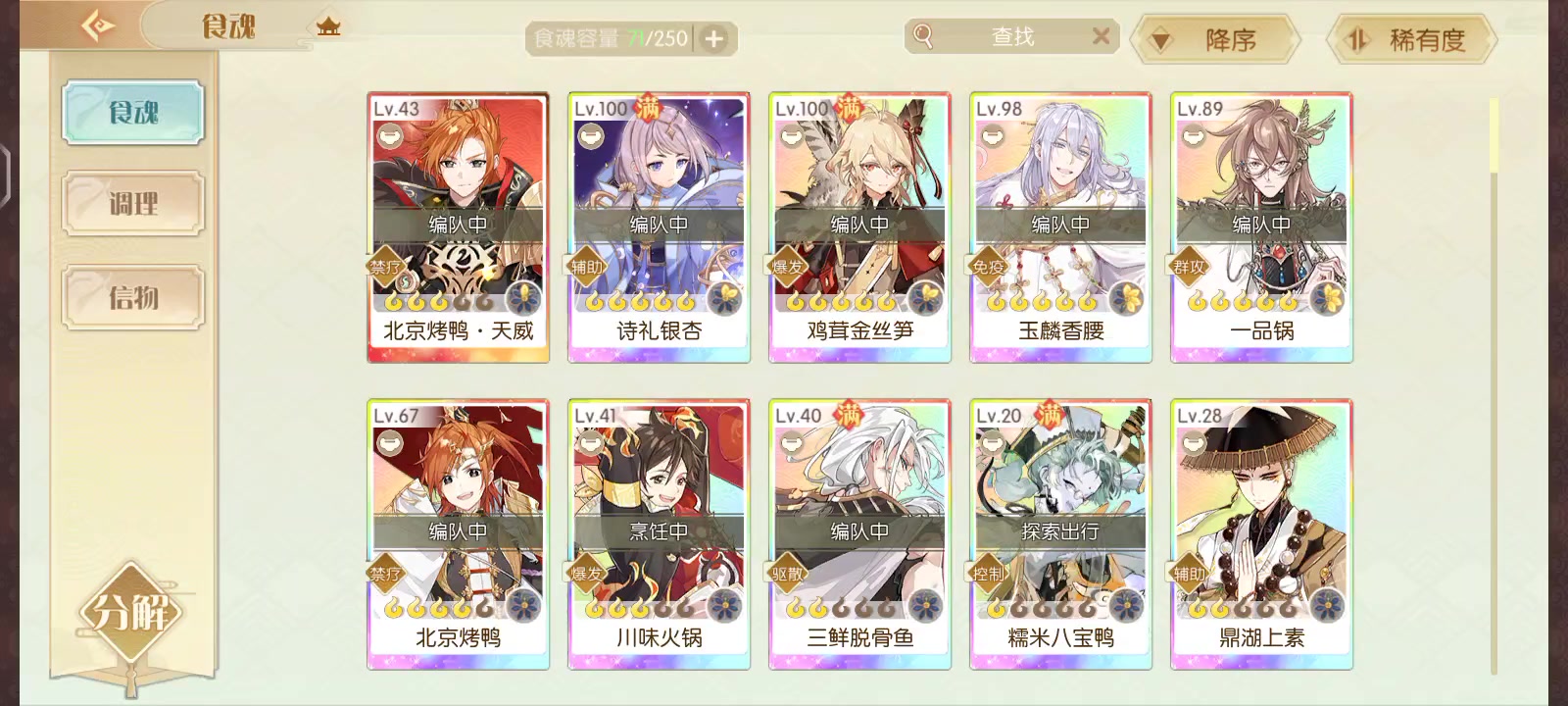Open the home pavilion icon beside 食魂
Image resolution: width=1568 pixels, height=706 pixels.
tap(328, 26)
